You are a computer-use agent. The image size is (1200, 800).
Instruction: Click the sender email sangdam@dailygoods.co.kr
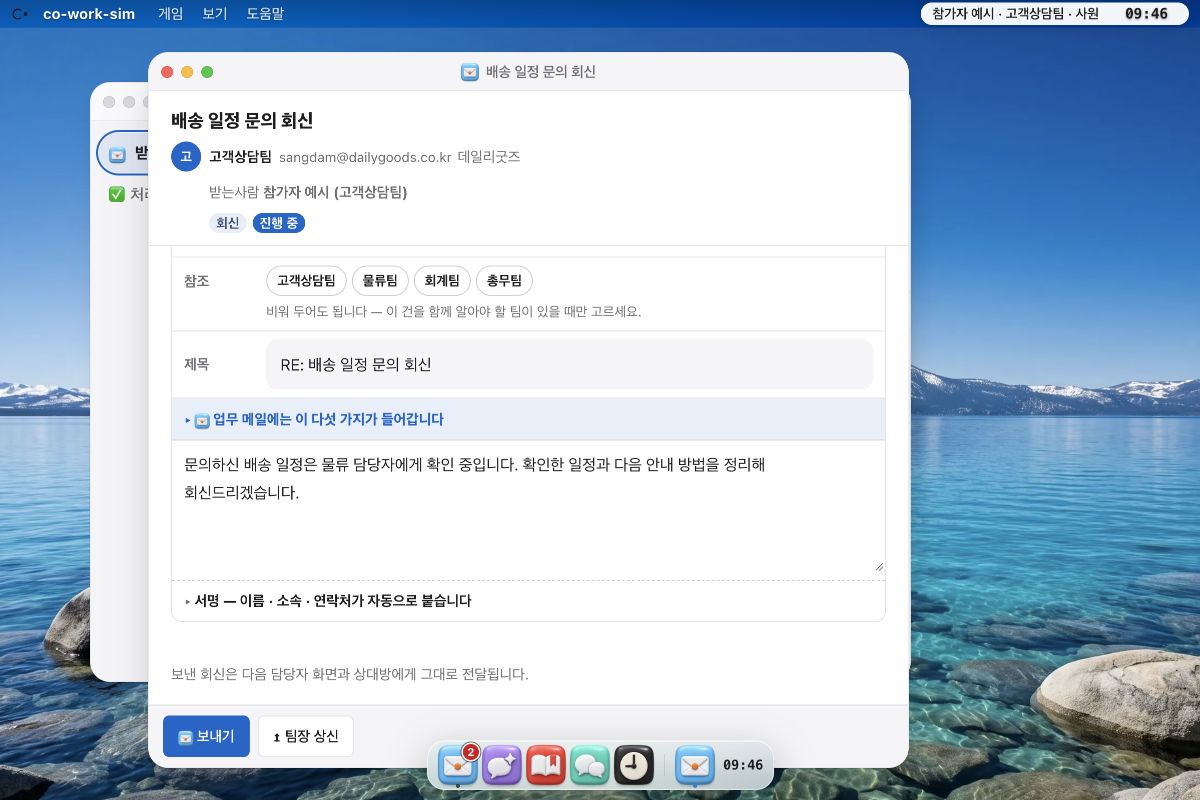pyautogui.click(x=365, y=157)
